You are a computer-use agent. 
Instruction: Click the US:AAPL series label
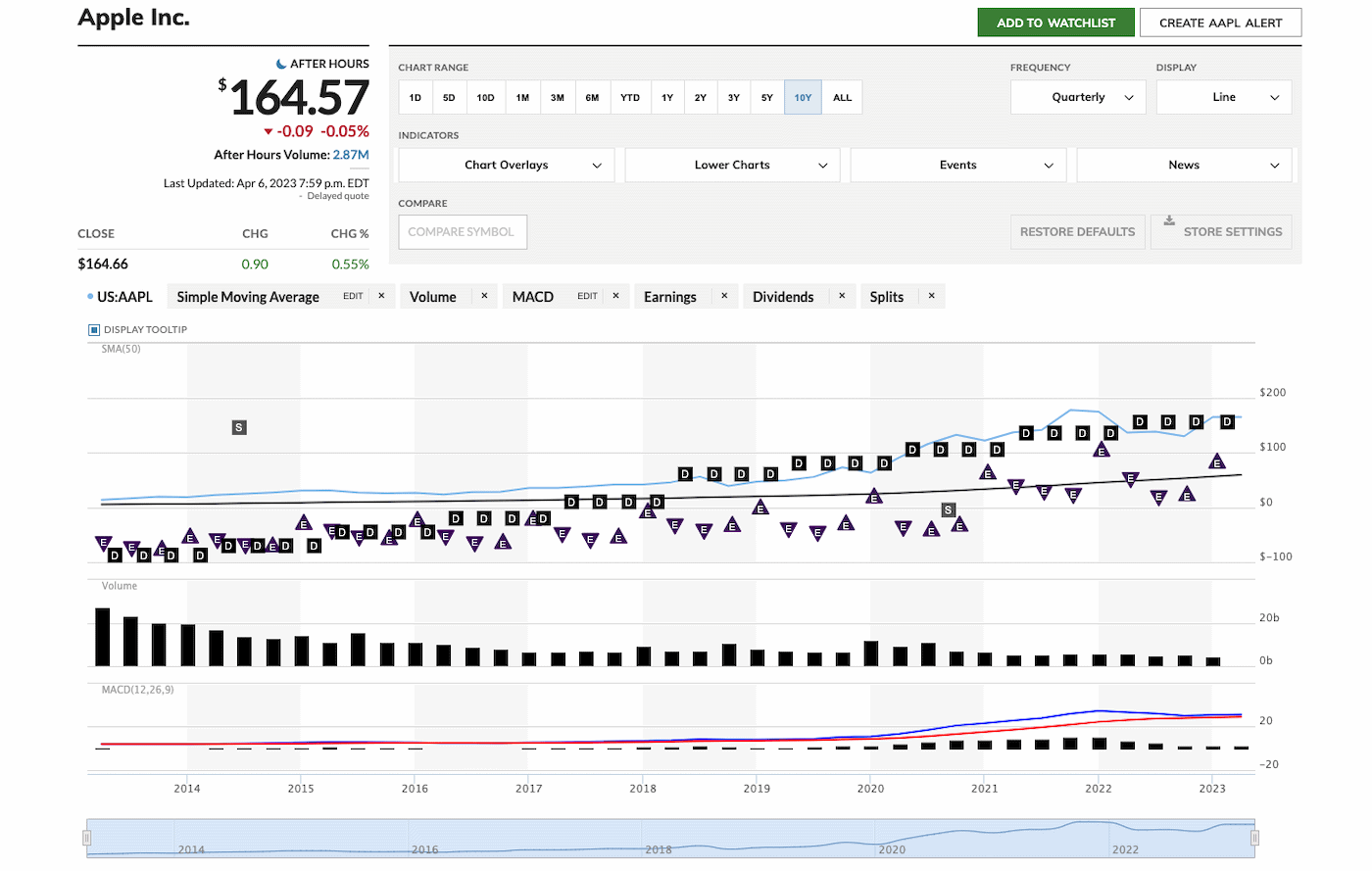click(124, 296)
